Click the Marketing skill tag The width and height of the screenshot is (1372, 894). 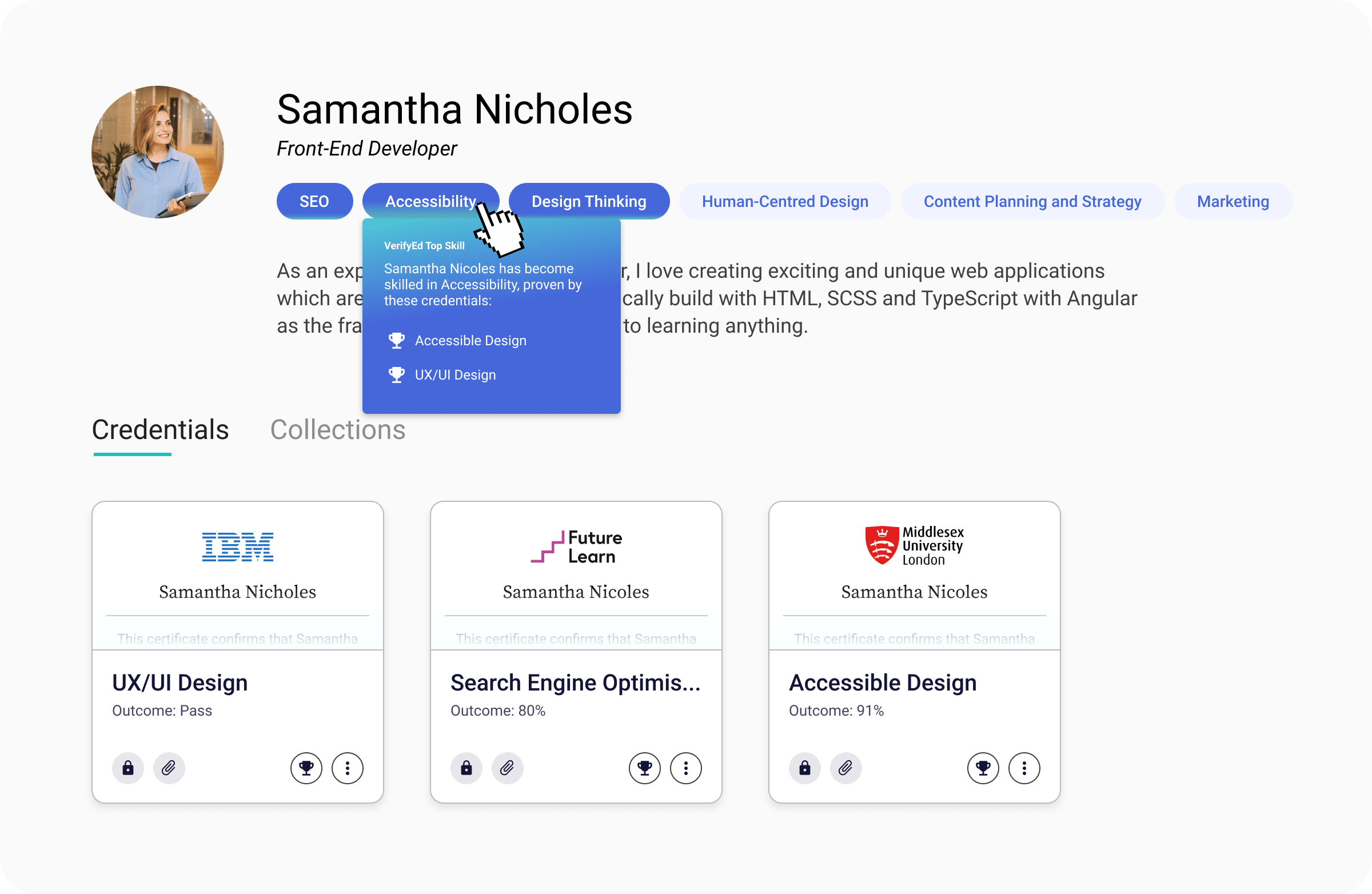[1233, 201]
